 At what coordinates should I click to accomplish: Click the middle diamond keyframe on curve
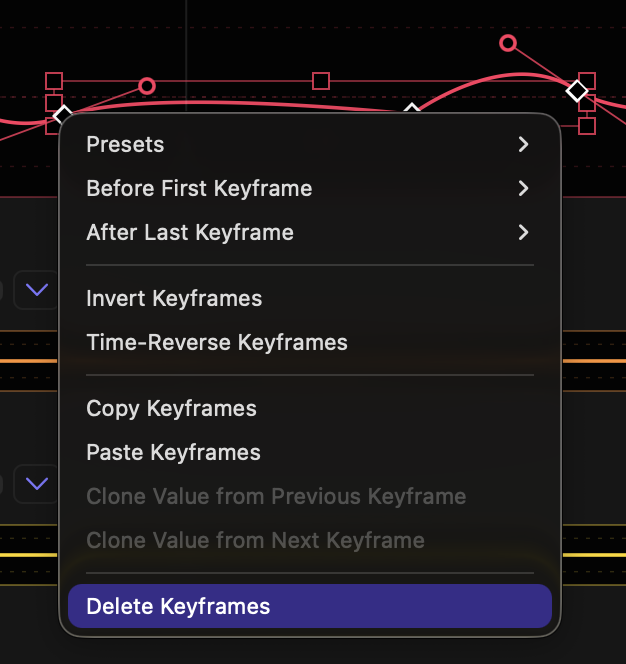(x=411, y=107)
